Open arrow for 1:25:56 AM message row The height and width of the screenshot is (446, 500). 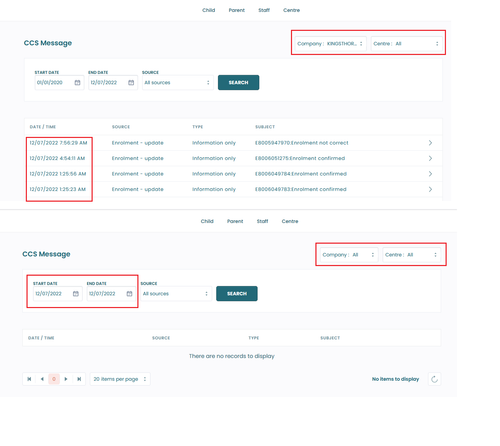[x=430, y=174]
